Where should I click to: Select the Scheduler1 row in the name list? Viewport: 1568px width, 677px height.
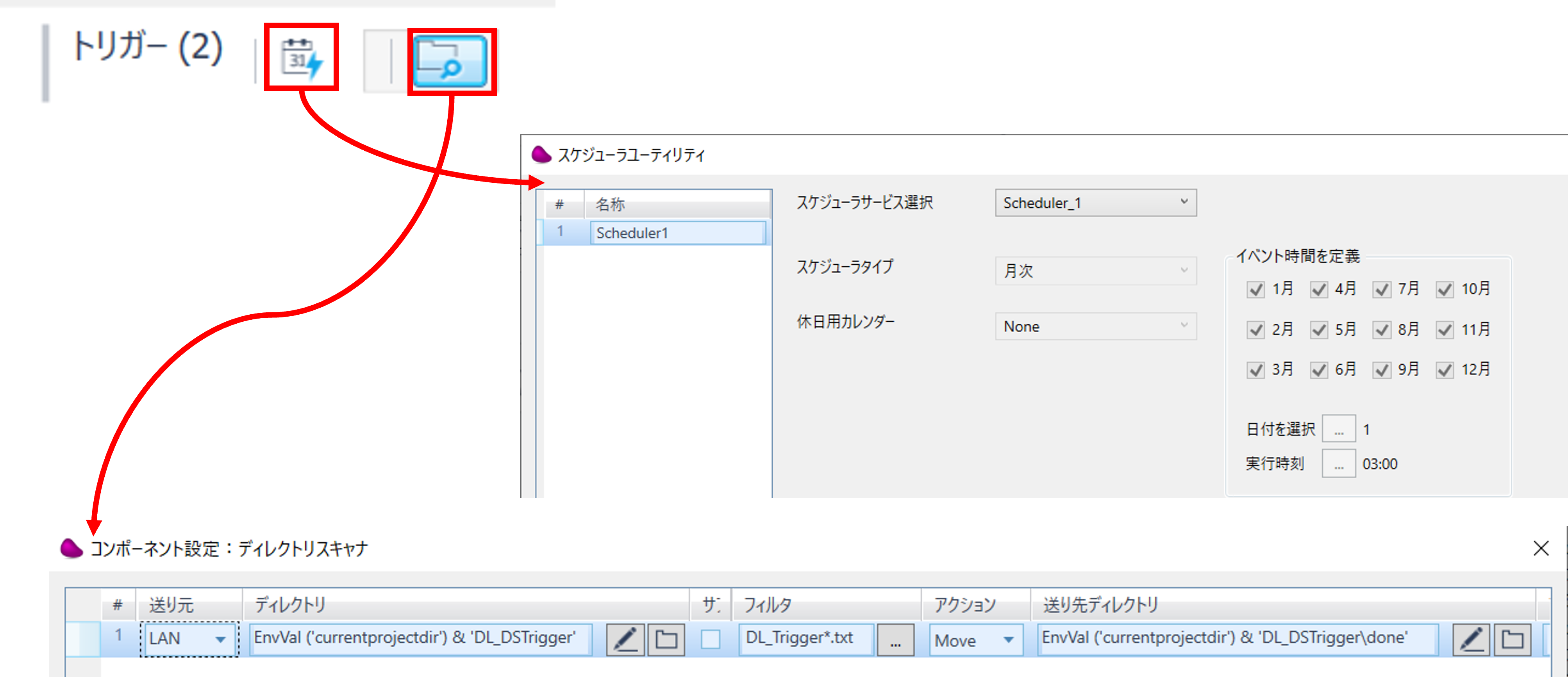pos(654,233)
